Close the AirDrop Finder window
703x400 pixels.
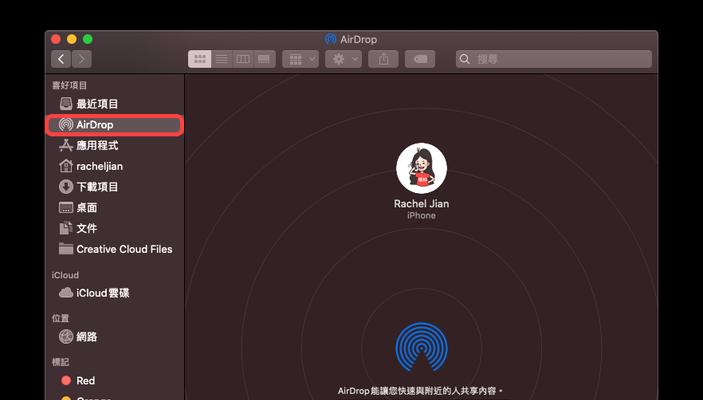tap(56, 39)
